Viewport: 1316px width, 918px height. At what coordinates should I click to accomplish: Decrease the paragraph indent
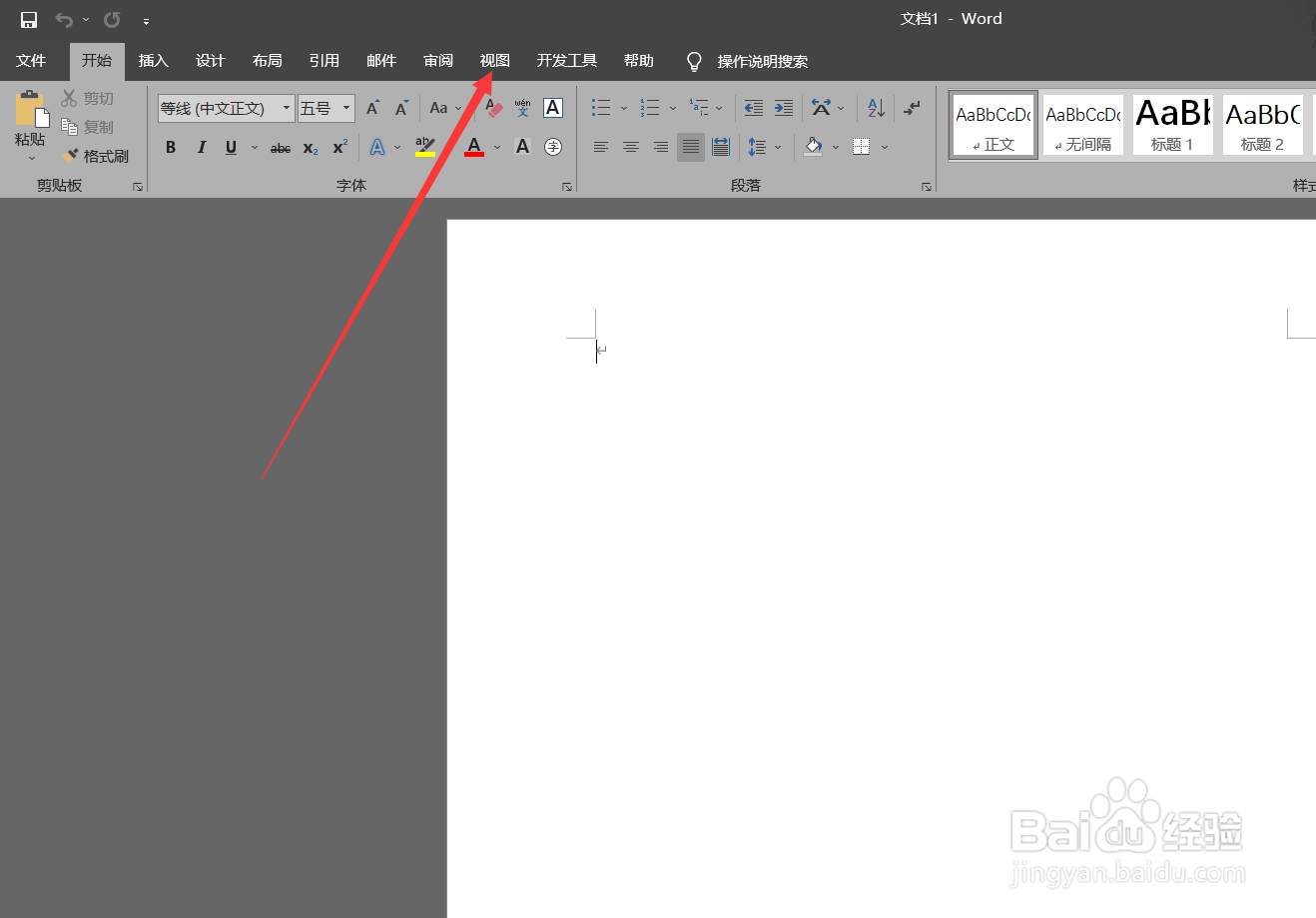[x=754, y=108]
